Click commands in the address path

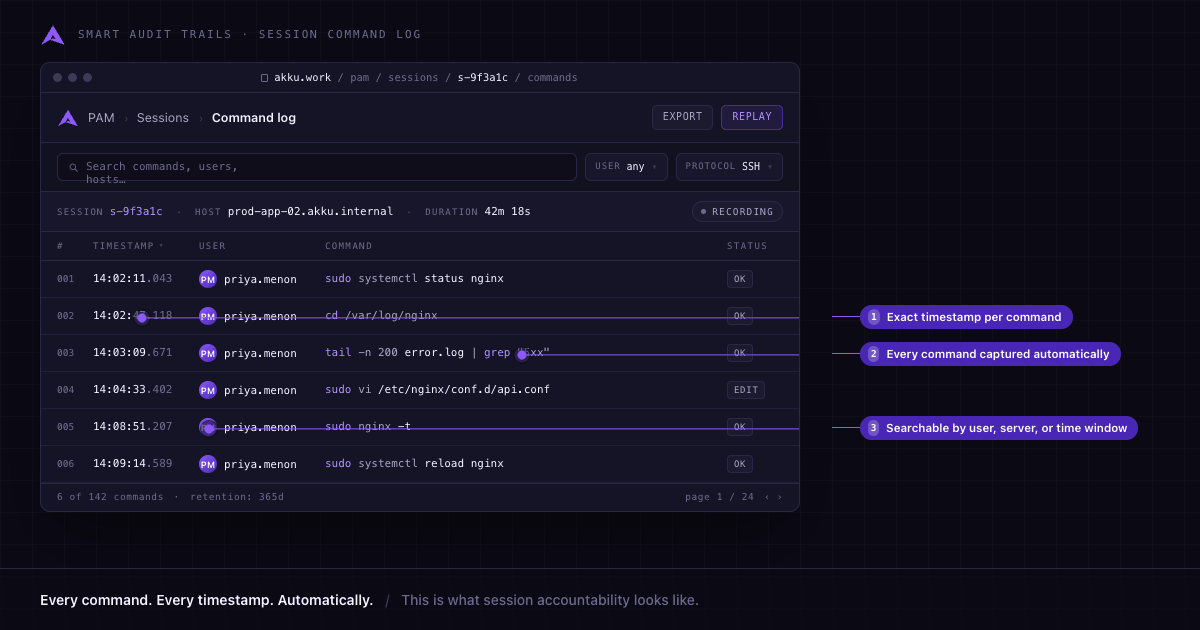coord(552,78)
